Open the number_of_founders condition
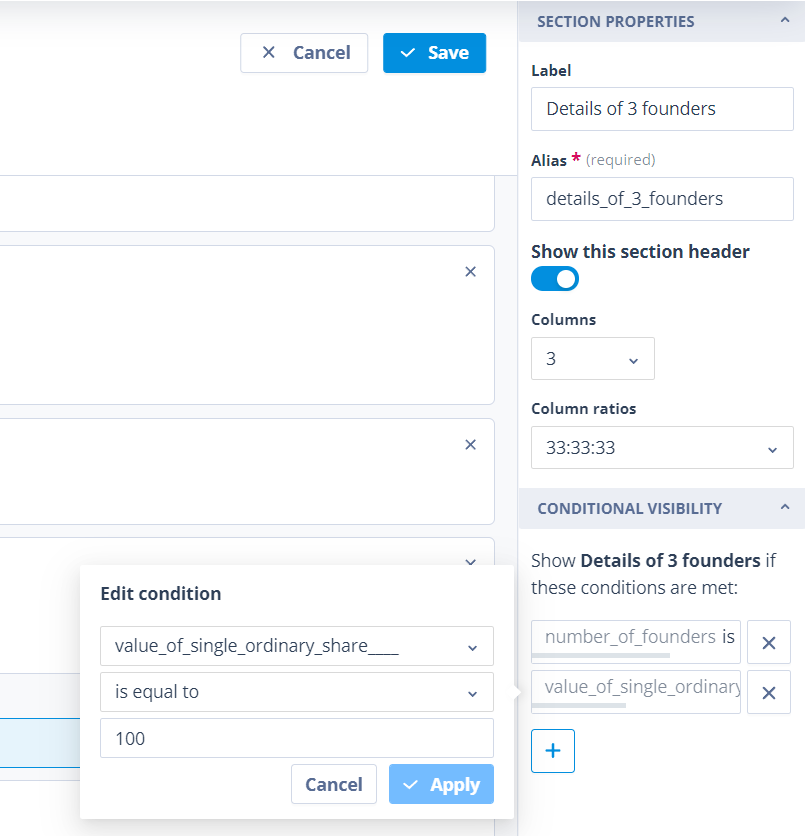Viewport: 805px width, 836px height. pos(635,641)
